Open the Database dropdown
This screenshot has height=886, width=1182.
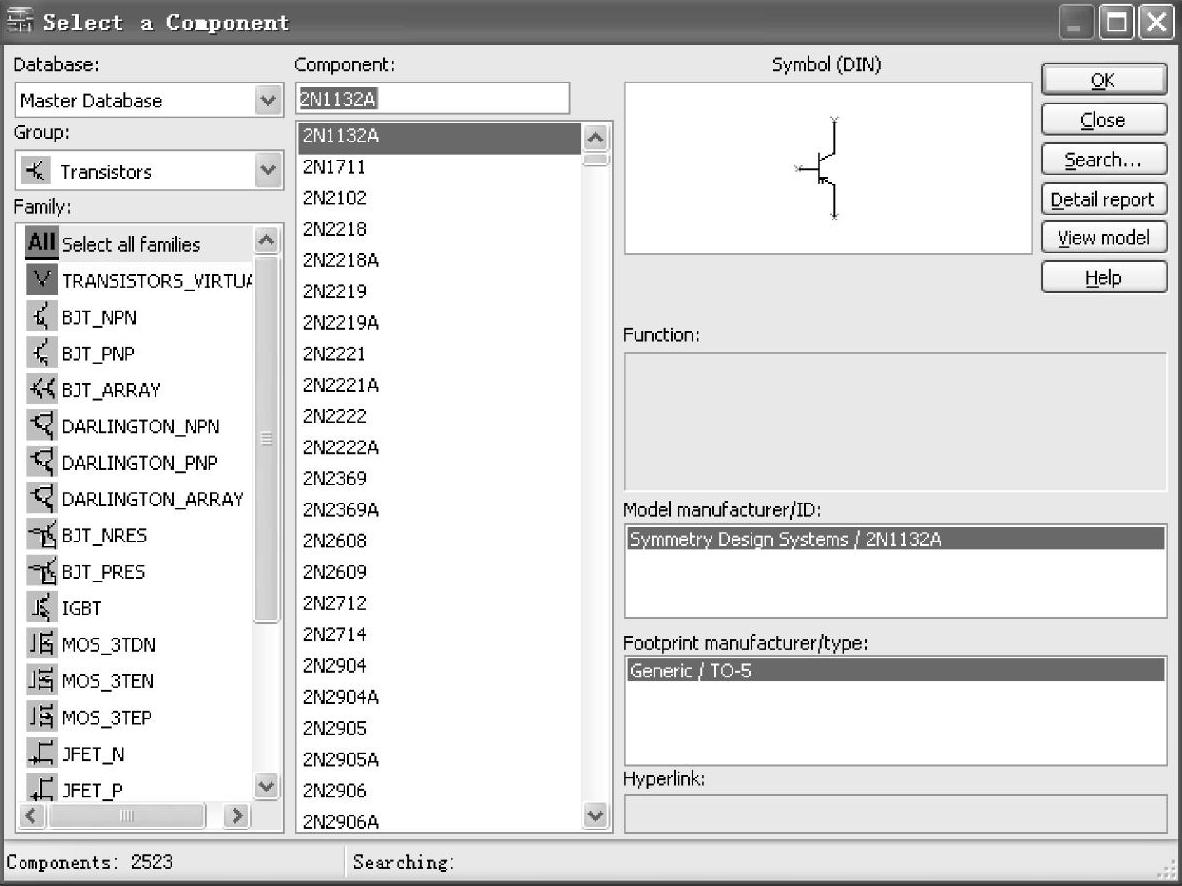[x=267, y=100]
